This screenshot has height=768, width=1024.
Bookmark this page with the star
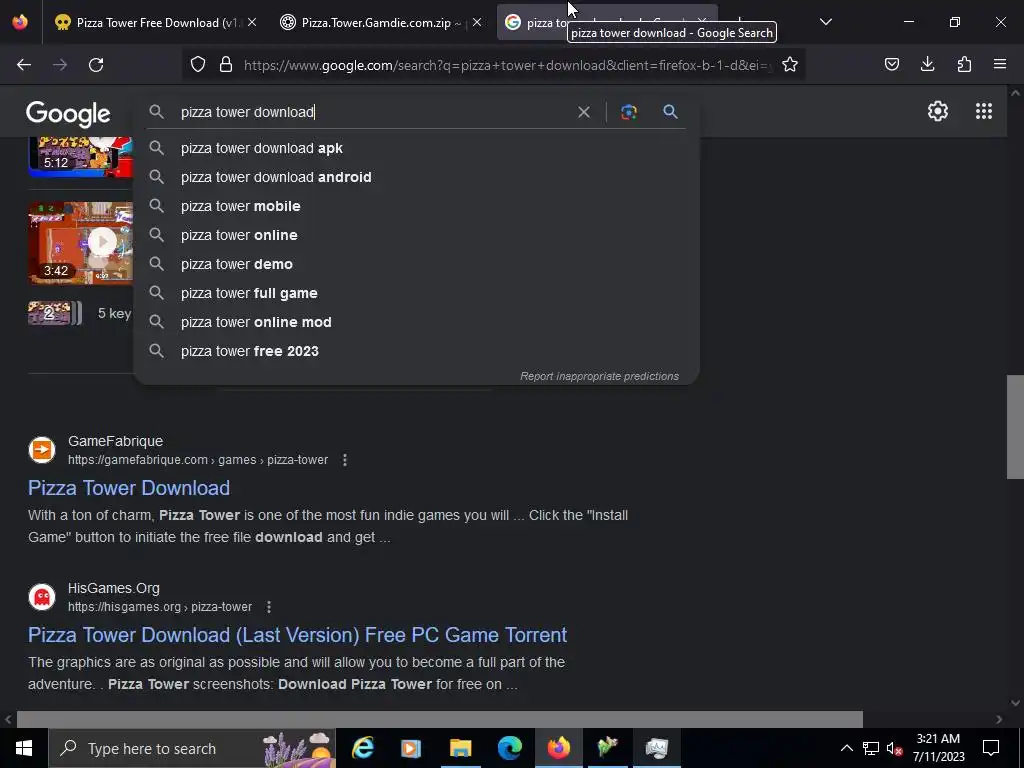pos(790,64)
